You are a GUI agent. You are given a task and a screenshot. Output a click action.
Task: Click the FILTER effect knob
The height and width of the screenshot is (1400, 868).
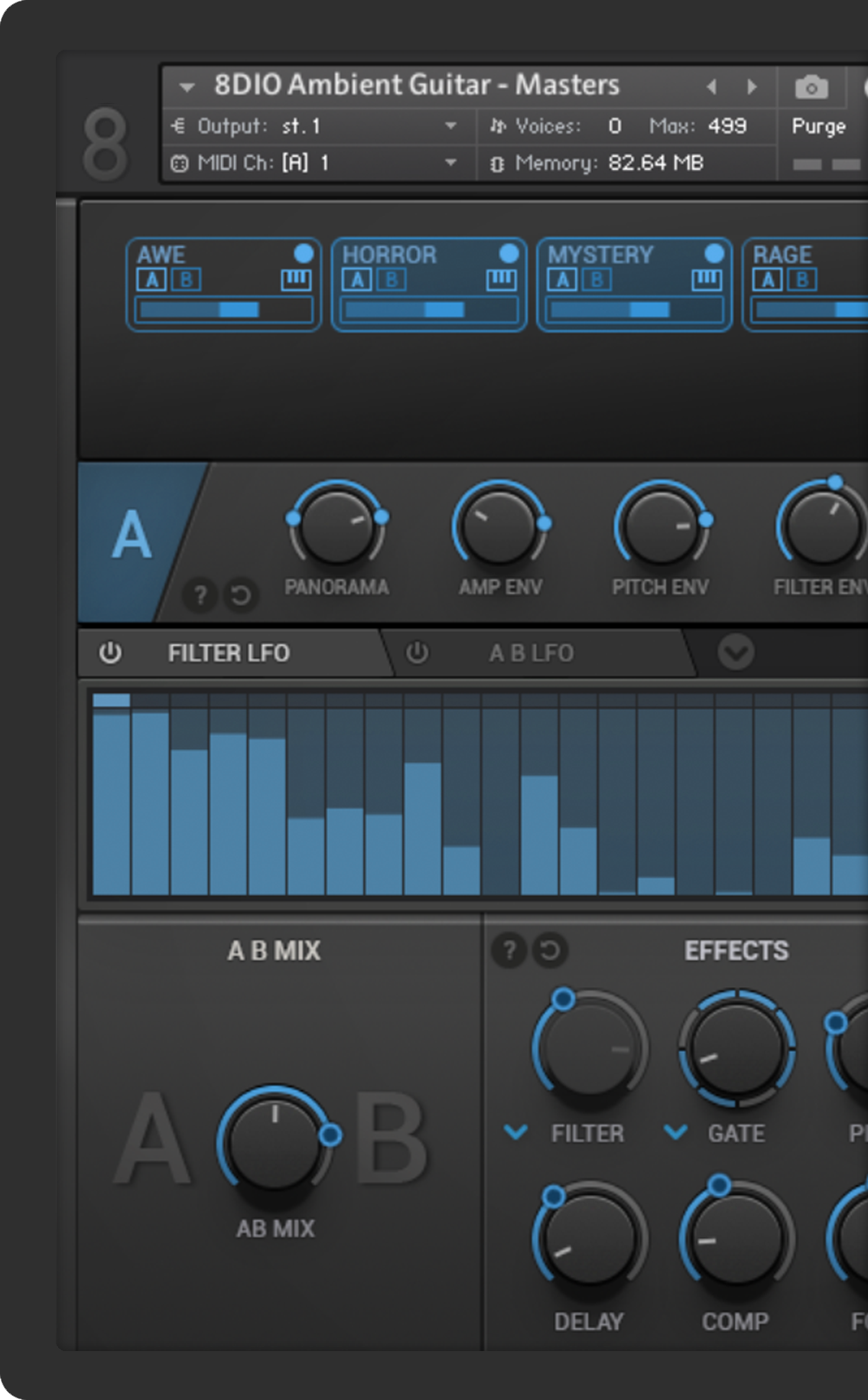(x=590, y=1048)
